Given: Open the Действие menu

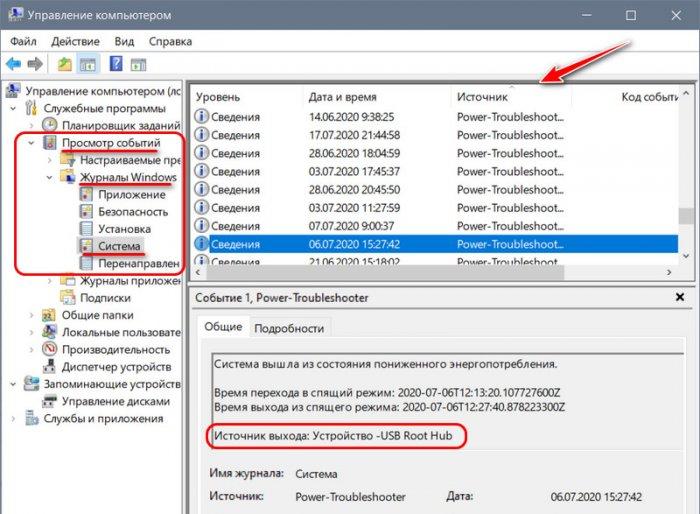Looking at the screenshot, I should [x=75, y=42].
